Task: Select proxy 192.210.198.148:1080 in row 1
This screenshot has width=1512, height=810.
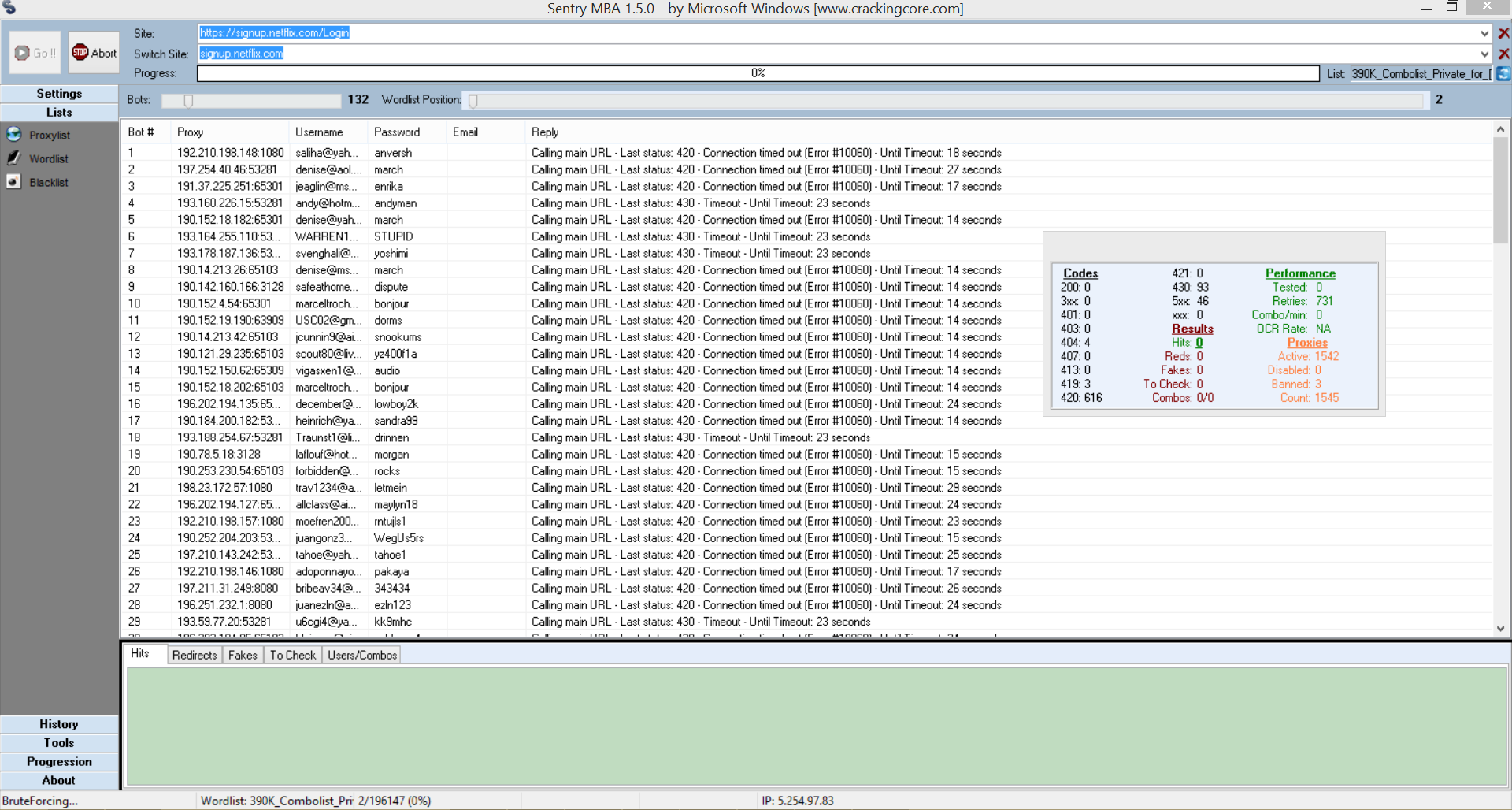Action: click(230, 153)
